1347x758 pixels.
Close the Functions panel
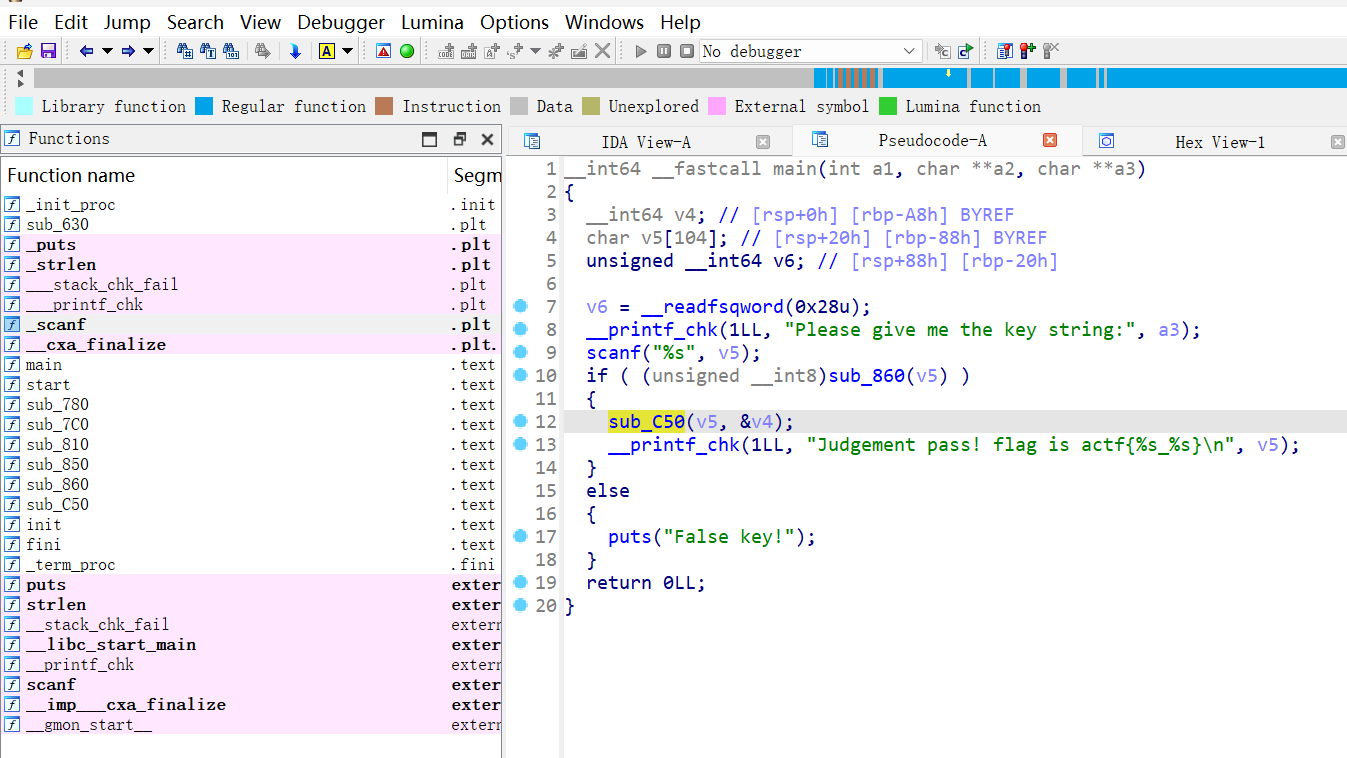(487, 139)
